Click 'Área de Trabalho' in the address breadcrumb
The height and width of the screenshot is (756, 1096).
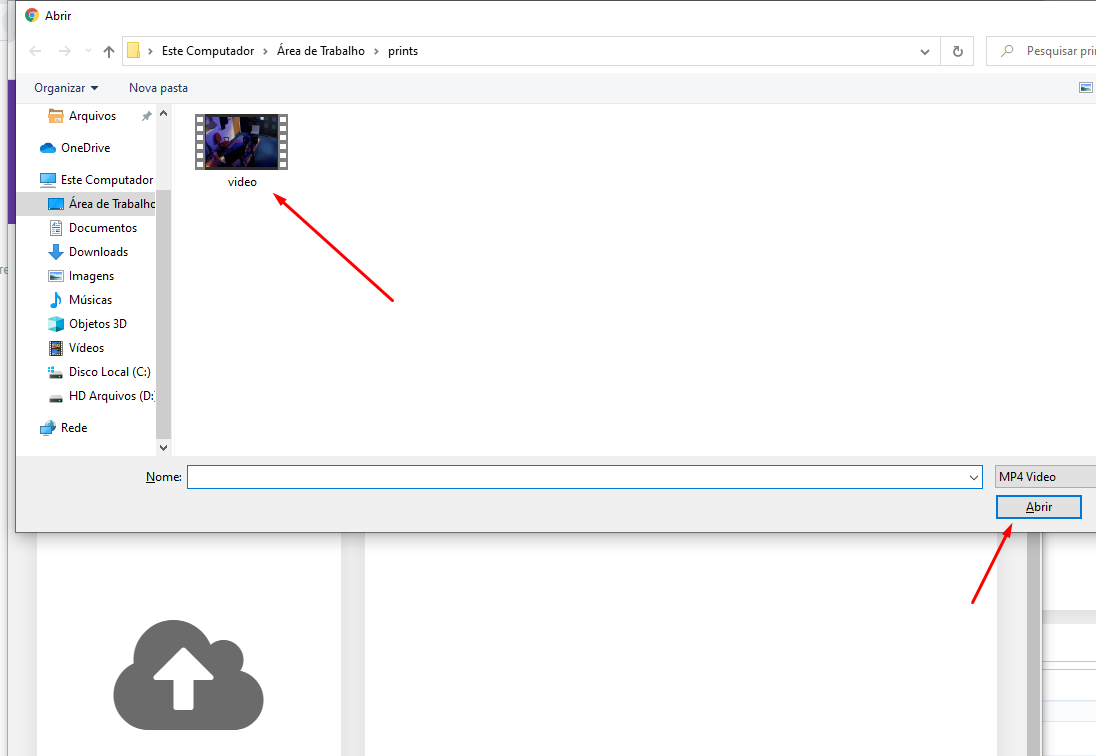pyautogui.click(x=320, y=51)
